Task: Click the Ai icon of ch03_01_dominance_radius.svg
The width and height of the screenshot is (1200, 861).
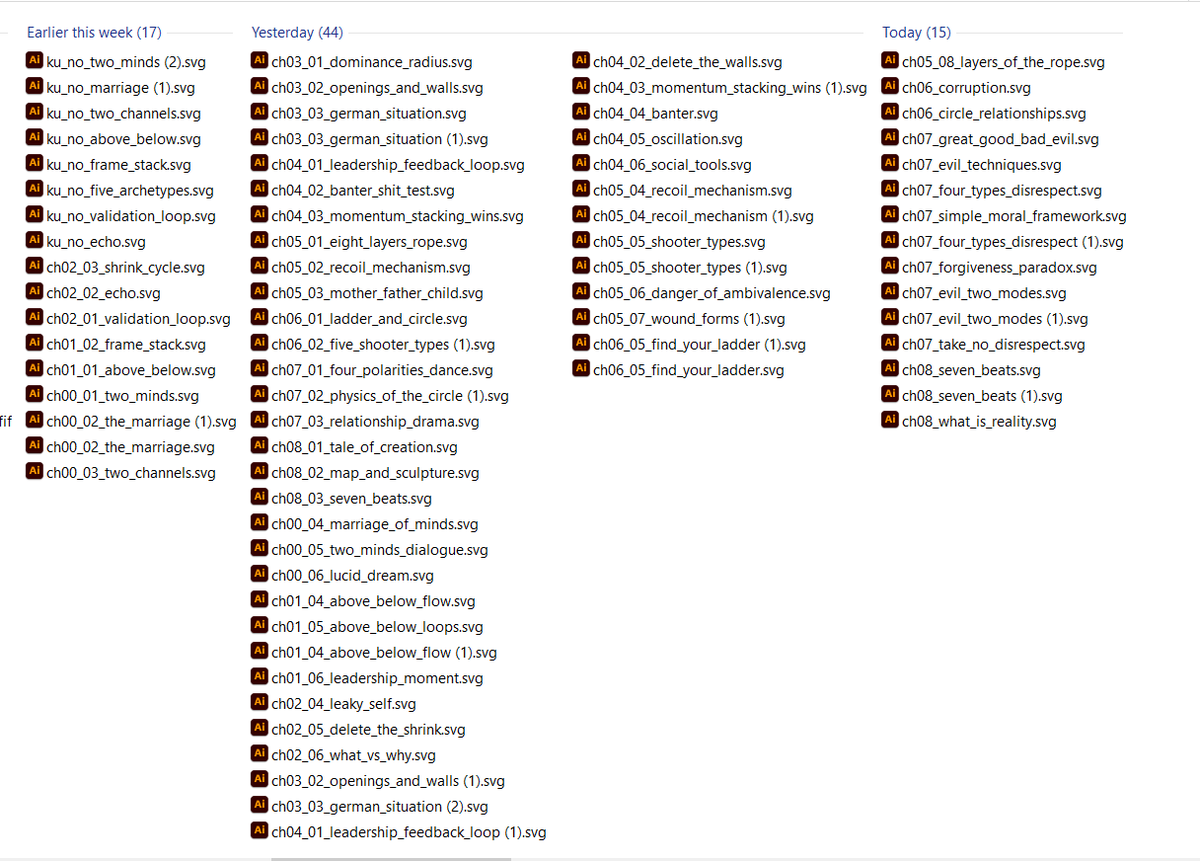Action: coord(259,62)
